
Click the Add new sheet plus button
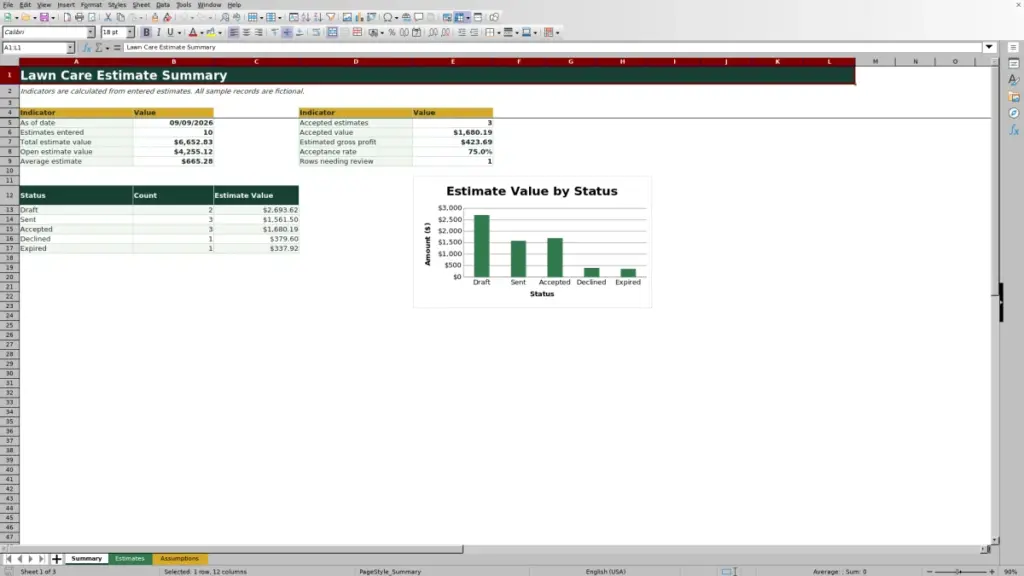[56, 558]
